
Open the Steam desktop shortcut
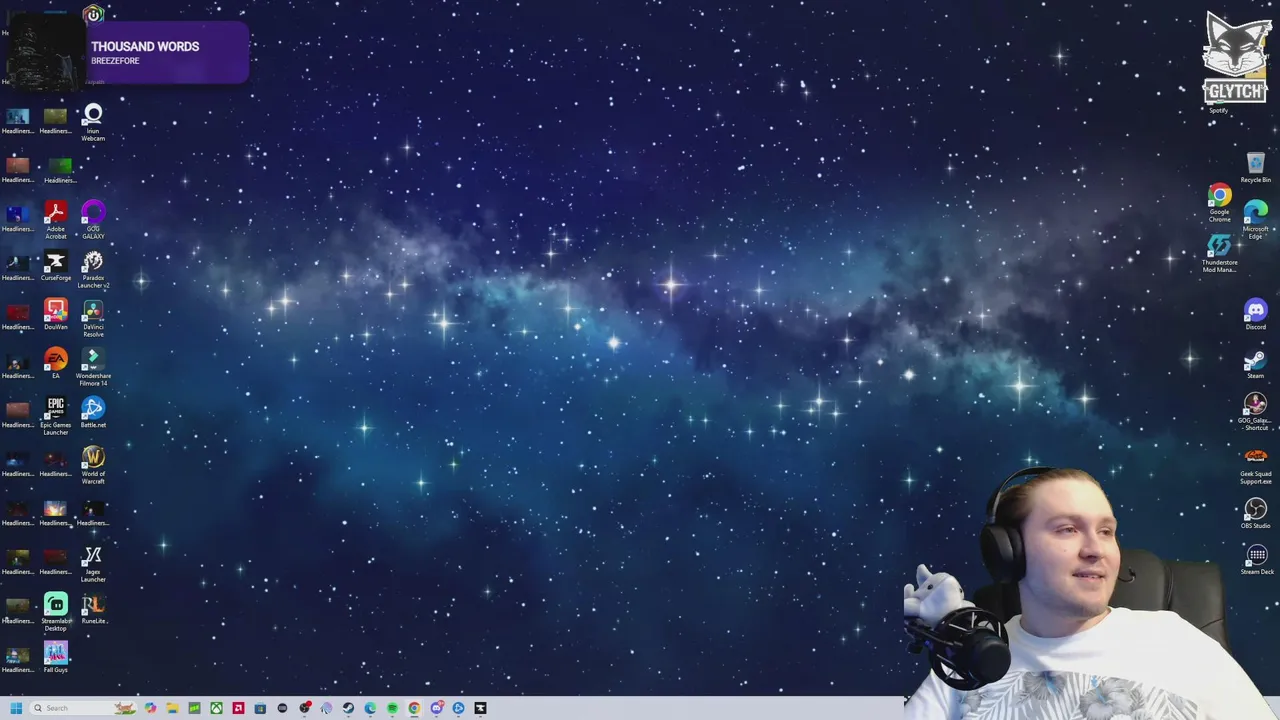(1256, 364)
